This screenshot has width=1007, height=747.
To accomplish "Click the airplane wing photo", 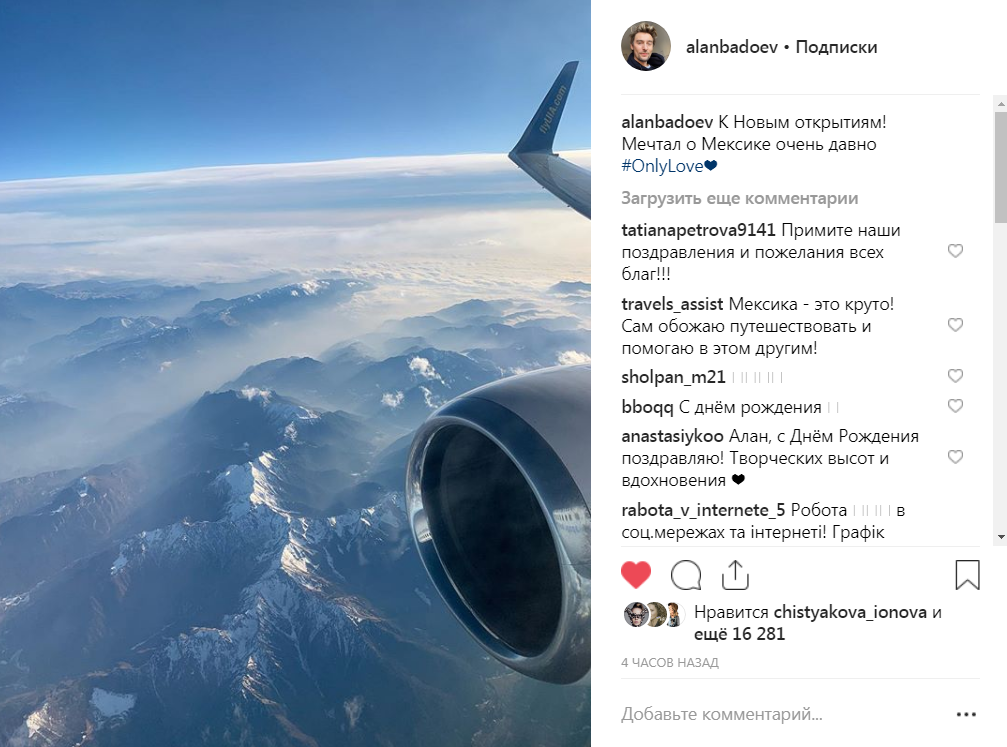I will coord(295,373).
